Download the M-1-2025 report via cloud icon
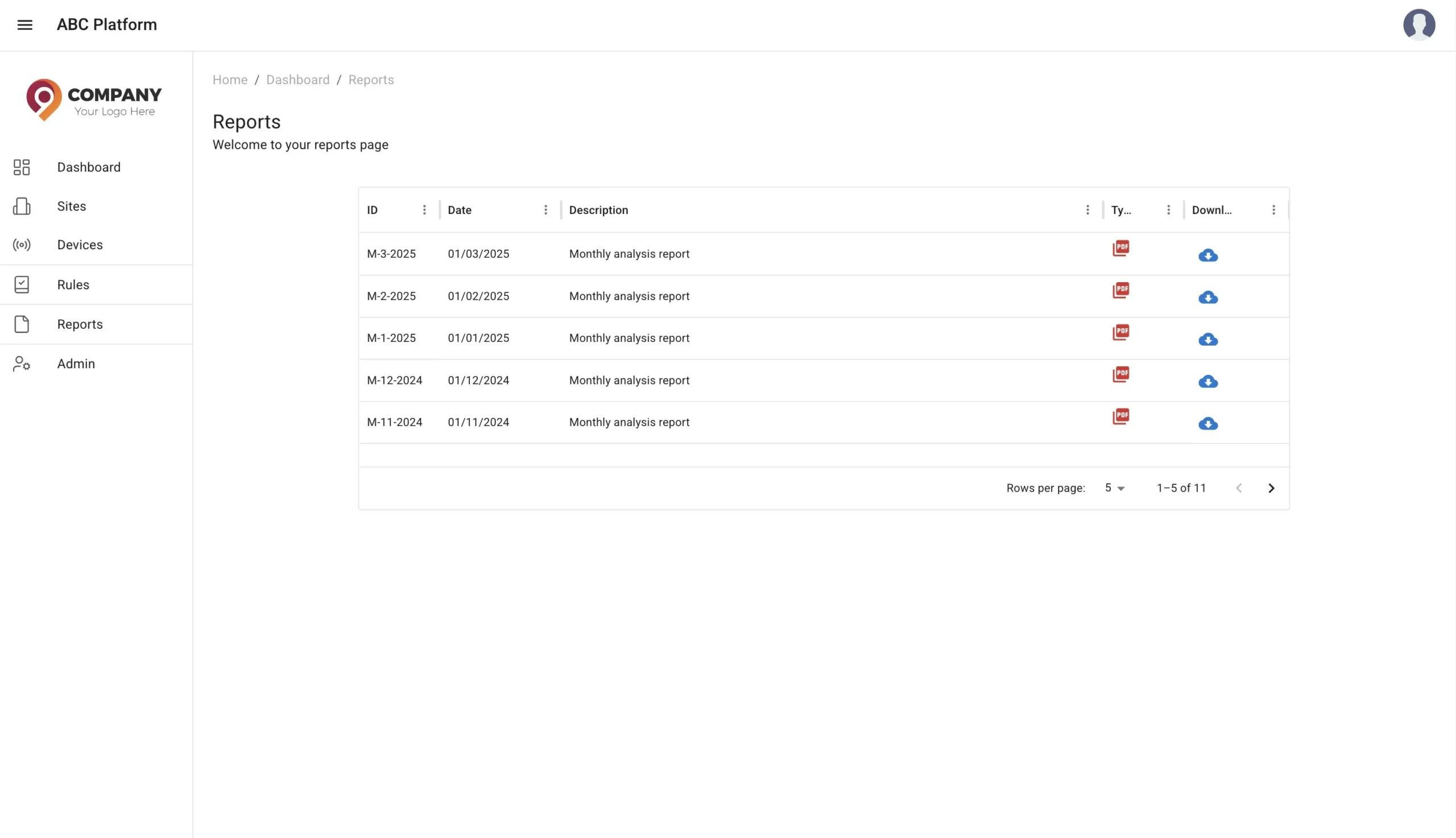 [1207, 339]
